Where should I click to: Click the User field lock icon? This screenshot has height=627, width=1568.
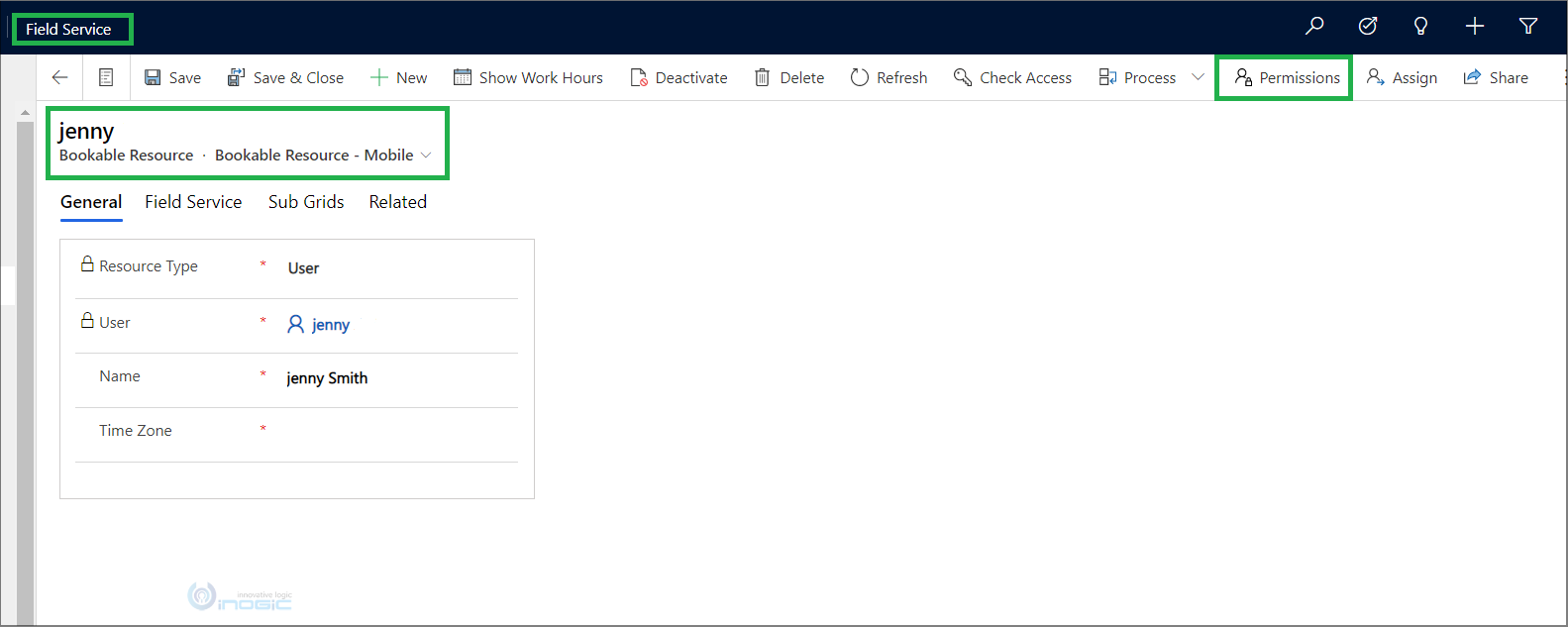87,320
